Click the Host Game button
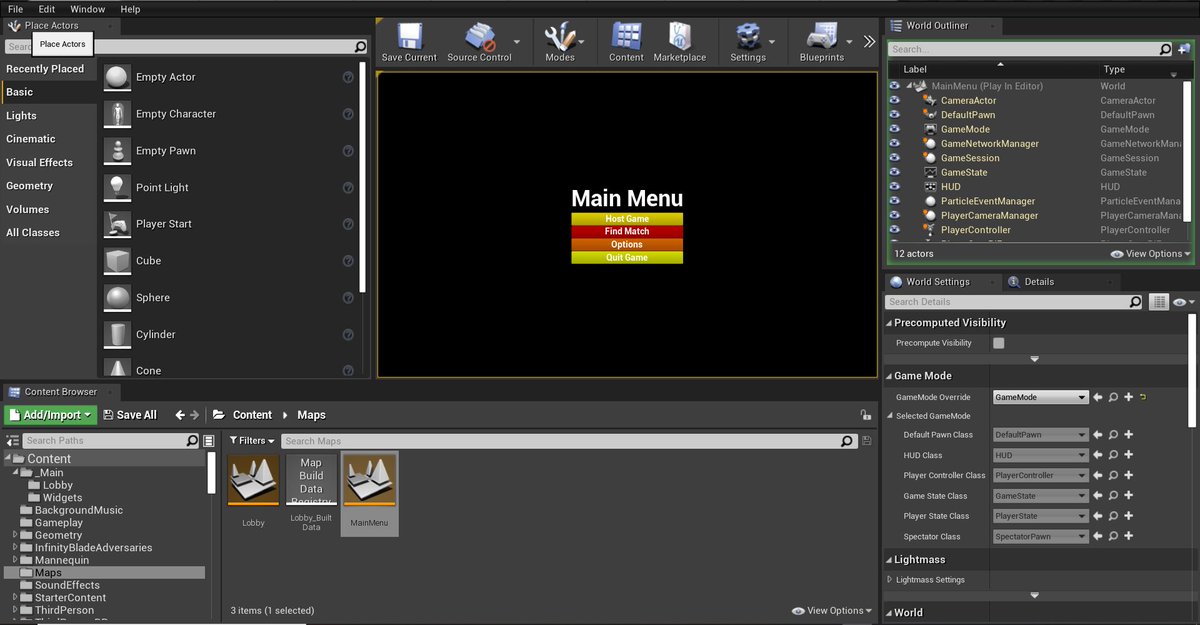Screen dimensions: 1200x625 (627, 219)
